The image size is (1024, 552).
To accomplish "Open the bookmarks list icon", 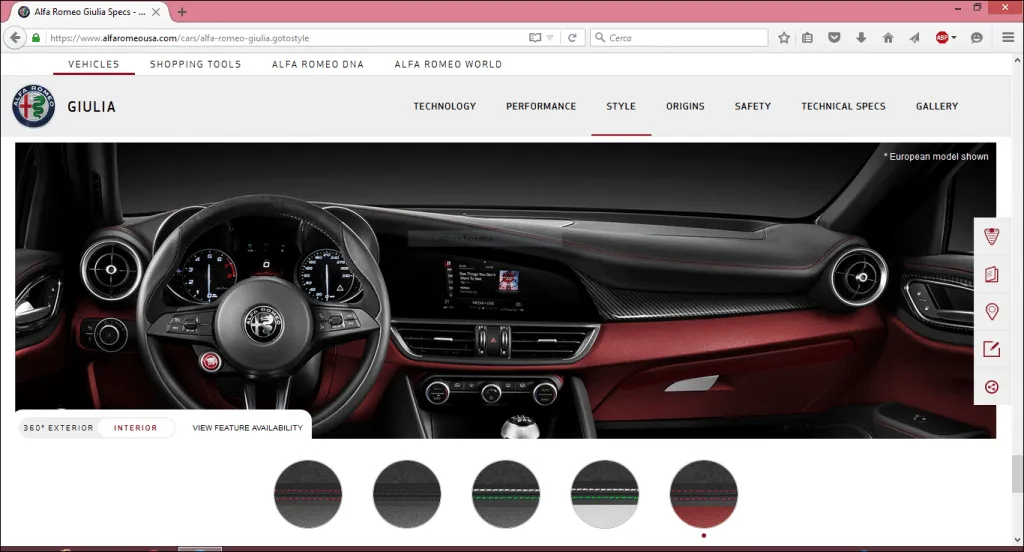I will point(807,38).
